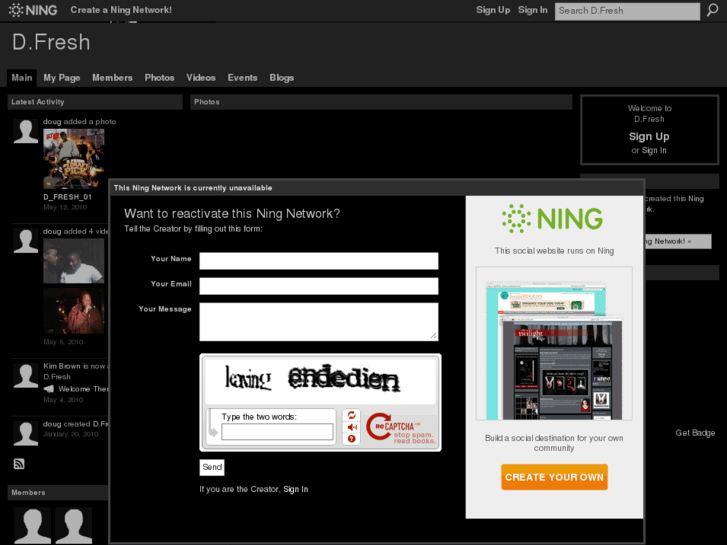This screenshot has width=727, height=545.
Task: Click the search magnifier icon
Action: coord(712,10)
